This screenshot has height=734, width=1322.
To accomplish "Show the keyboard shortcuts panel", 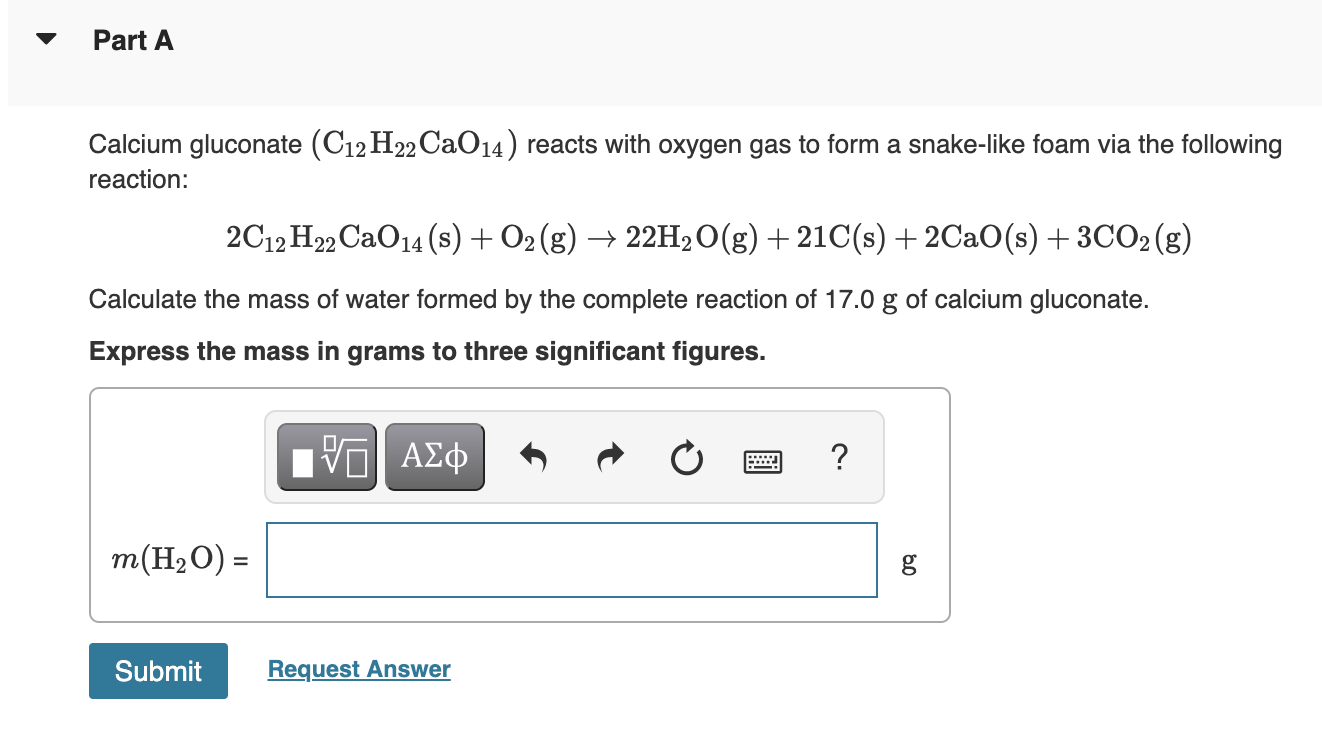I will 763,457.
